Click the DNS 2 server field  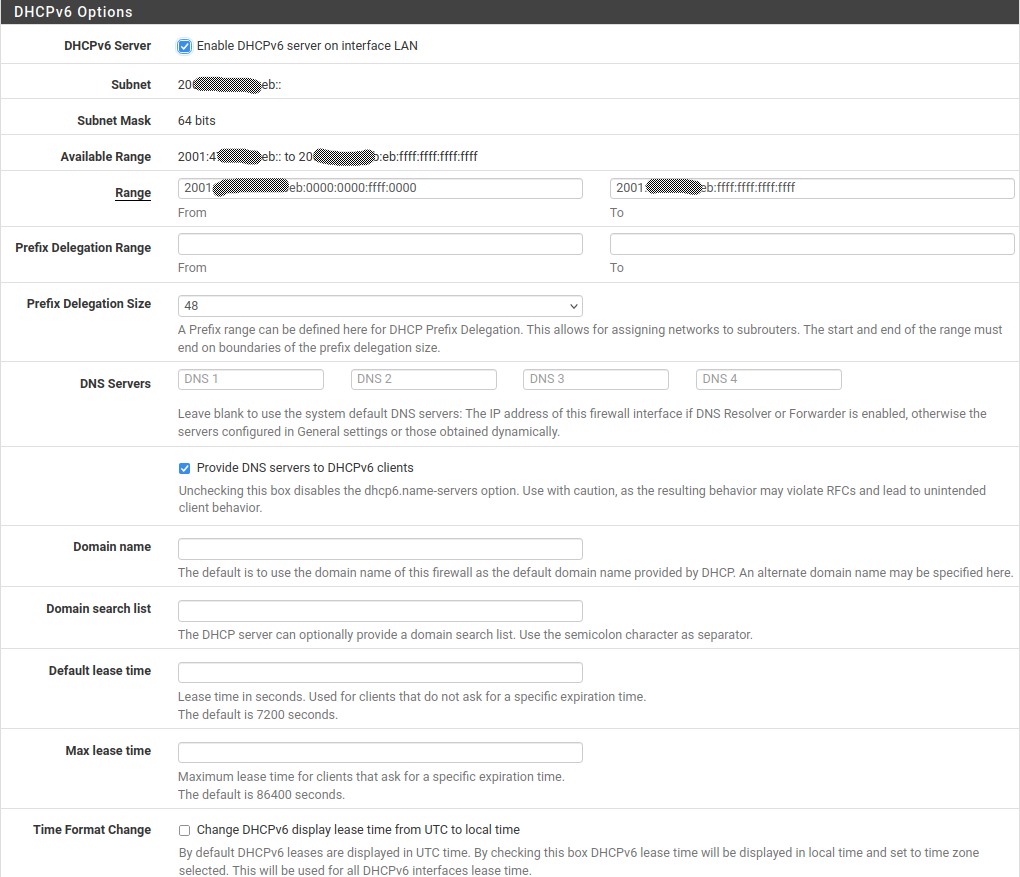tap(424, 379)
